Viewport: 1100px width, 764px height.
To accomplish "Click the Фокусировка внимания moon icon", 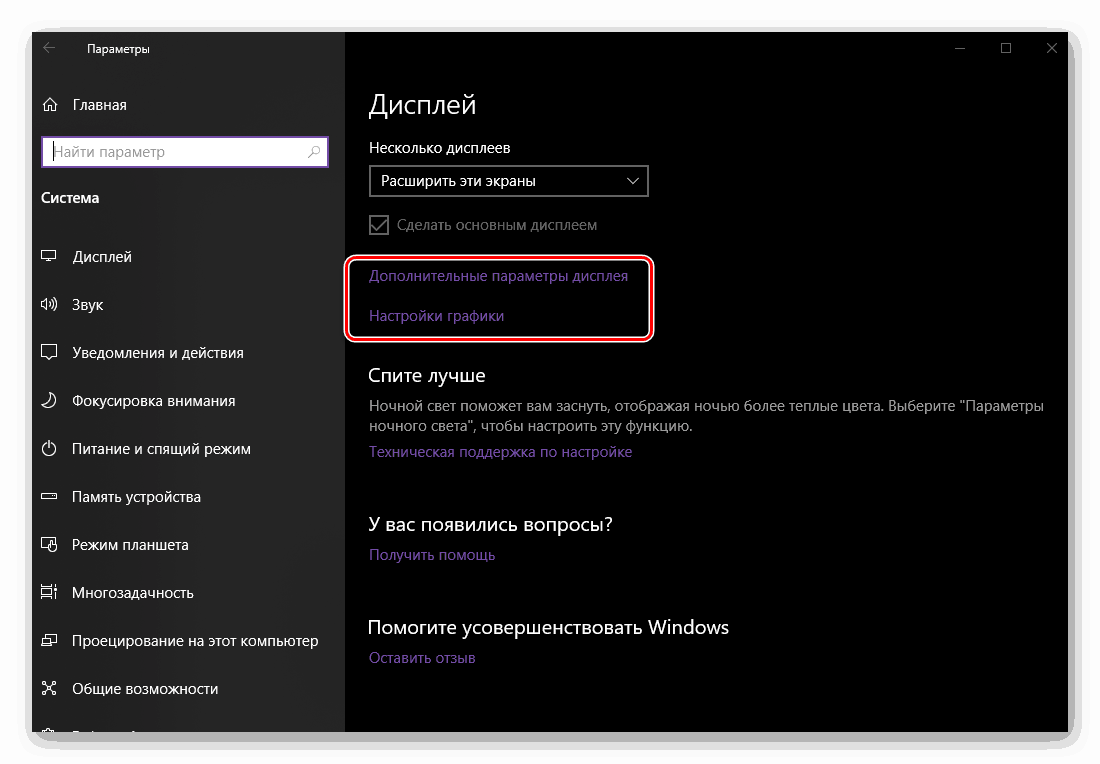I will pos(49,401).
